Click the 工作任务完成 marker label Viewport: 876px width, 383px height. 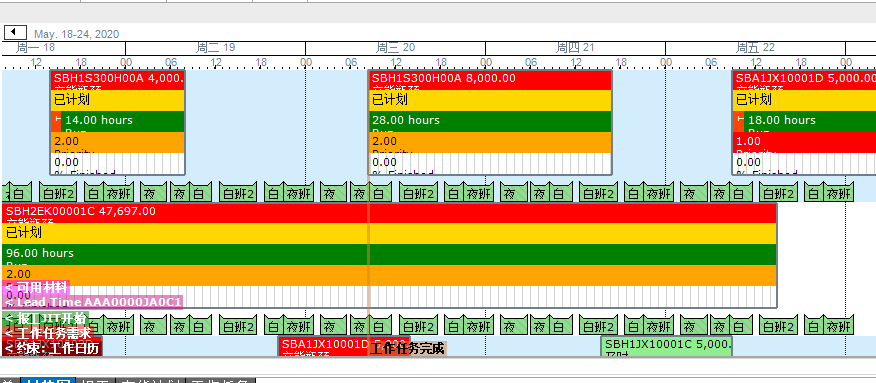[407, 349]
